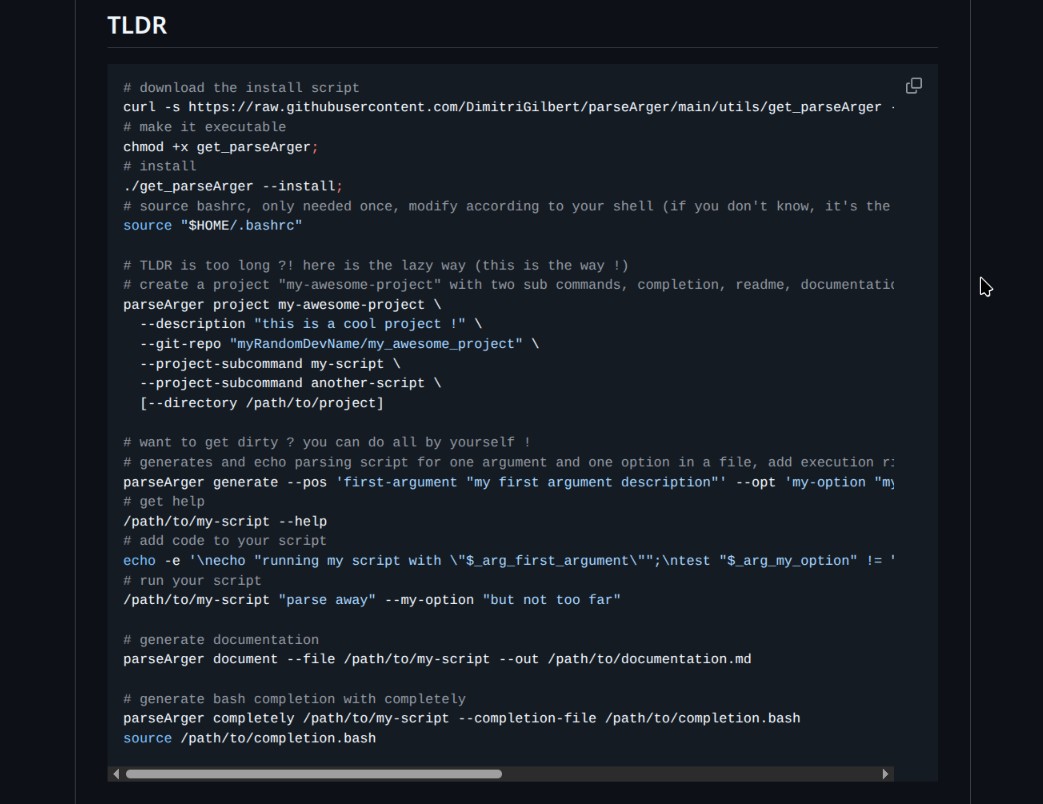The width and height of the screenshot is (1043, 804).
Task: Click the curl githubusercontent URL line
Action: point(500,107)
